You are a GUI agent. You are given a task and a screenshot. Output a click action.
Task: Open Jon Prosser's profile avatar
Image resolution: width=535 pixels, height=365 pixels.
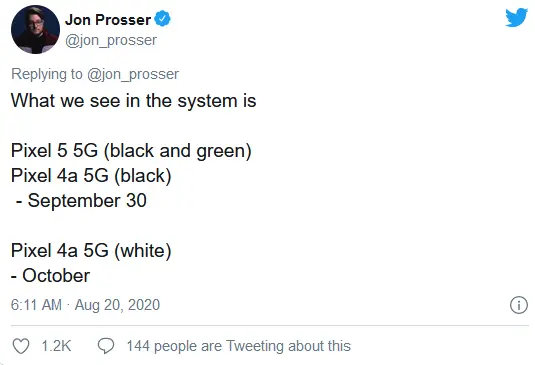coord(35,29)
